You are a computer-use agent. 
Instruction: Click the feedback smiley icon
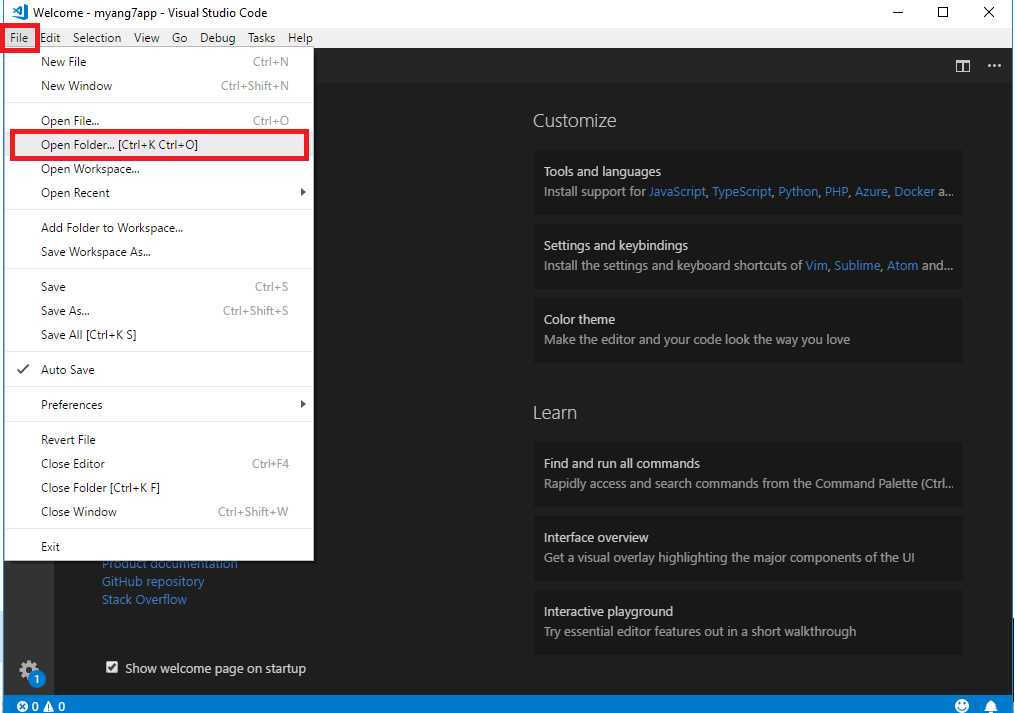962,705
